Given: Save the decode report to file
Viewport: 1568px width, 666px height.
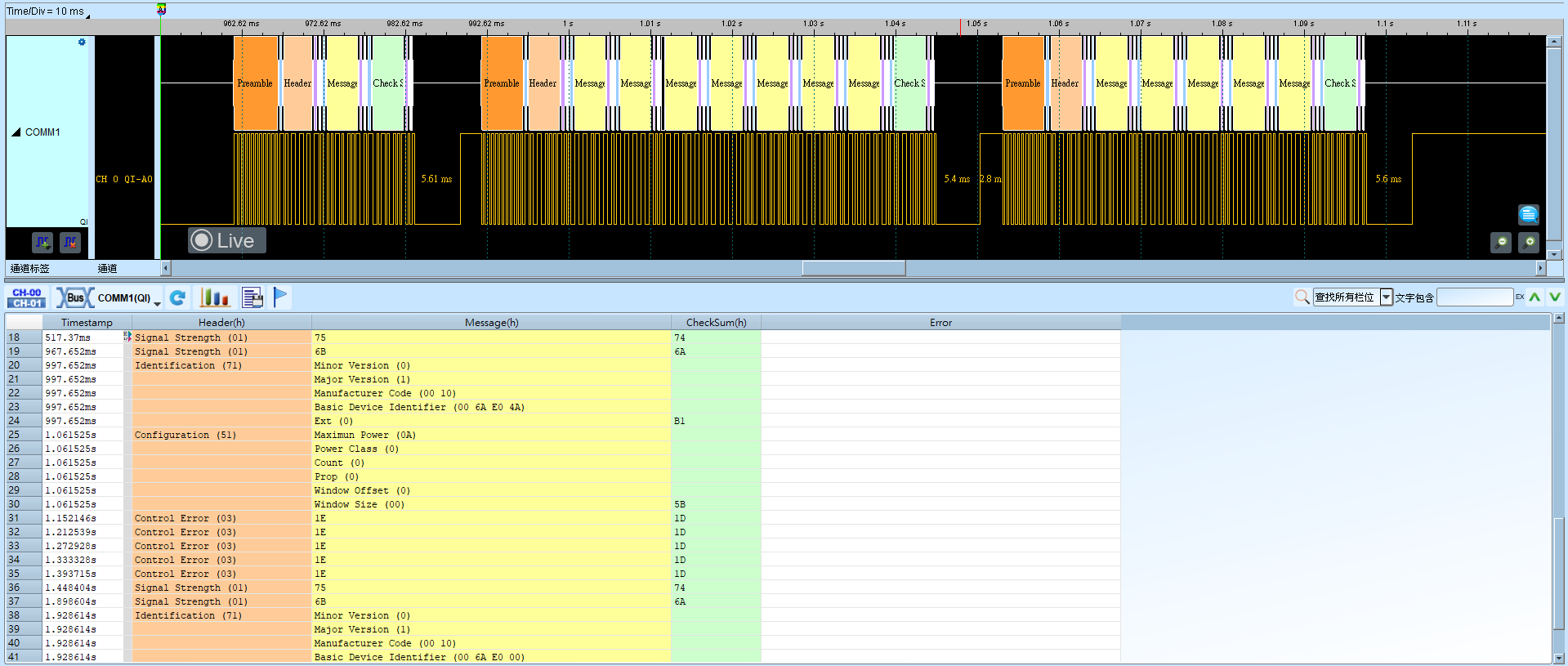Looking at the screenshot, I should pos(252,297).
